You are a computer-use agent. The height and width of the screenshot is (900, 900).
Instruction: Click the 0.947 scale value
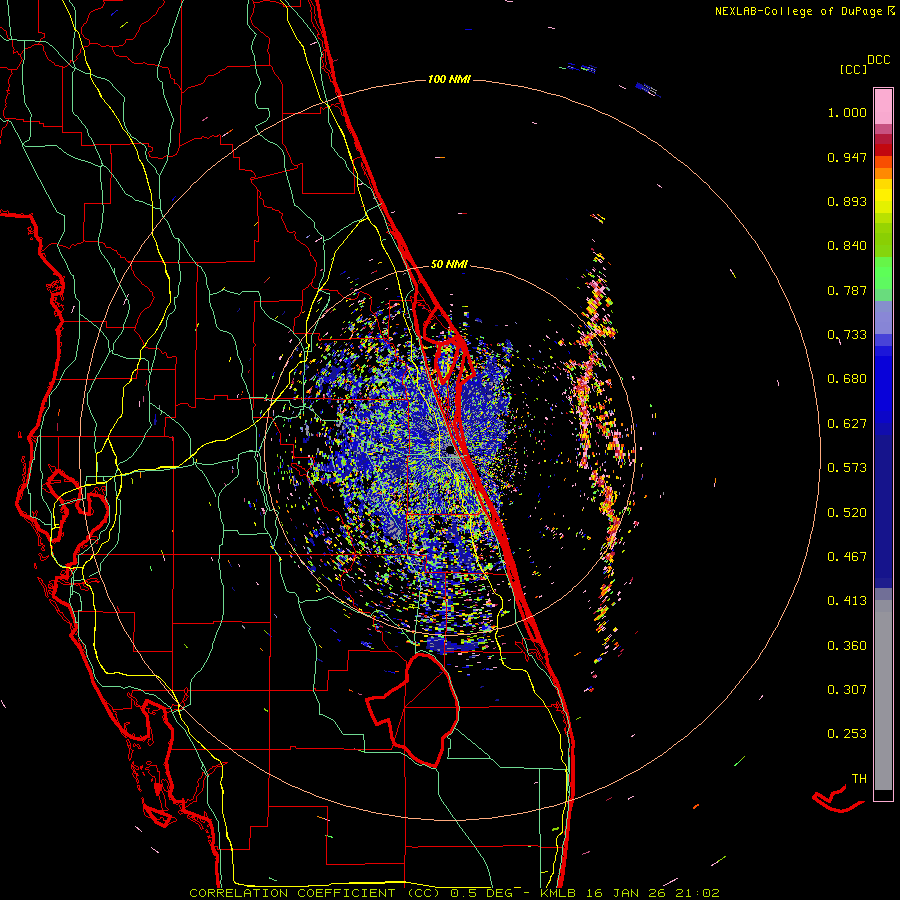point(847,157)
